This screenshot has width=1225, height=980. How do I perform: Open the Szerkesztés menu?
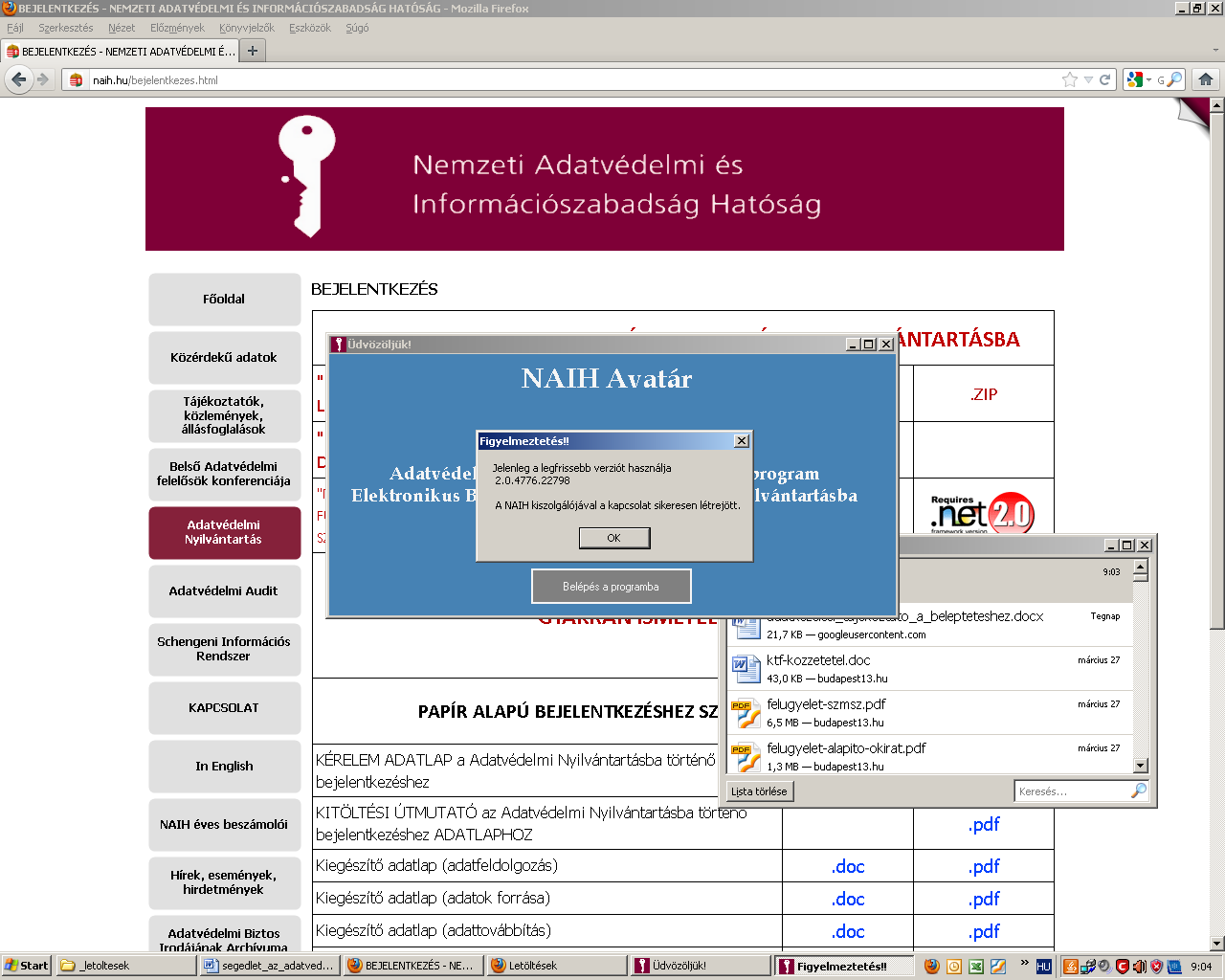(x=66, y=28)
